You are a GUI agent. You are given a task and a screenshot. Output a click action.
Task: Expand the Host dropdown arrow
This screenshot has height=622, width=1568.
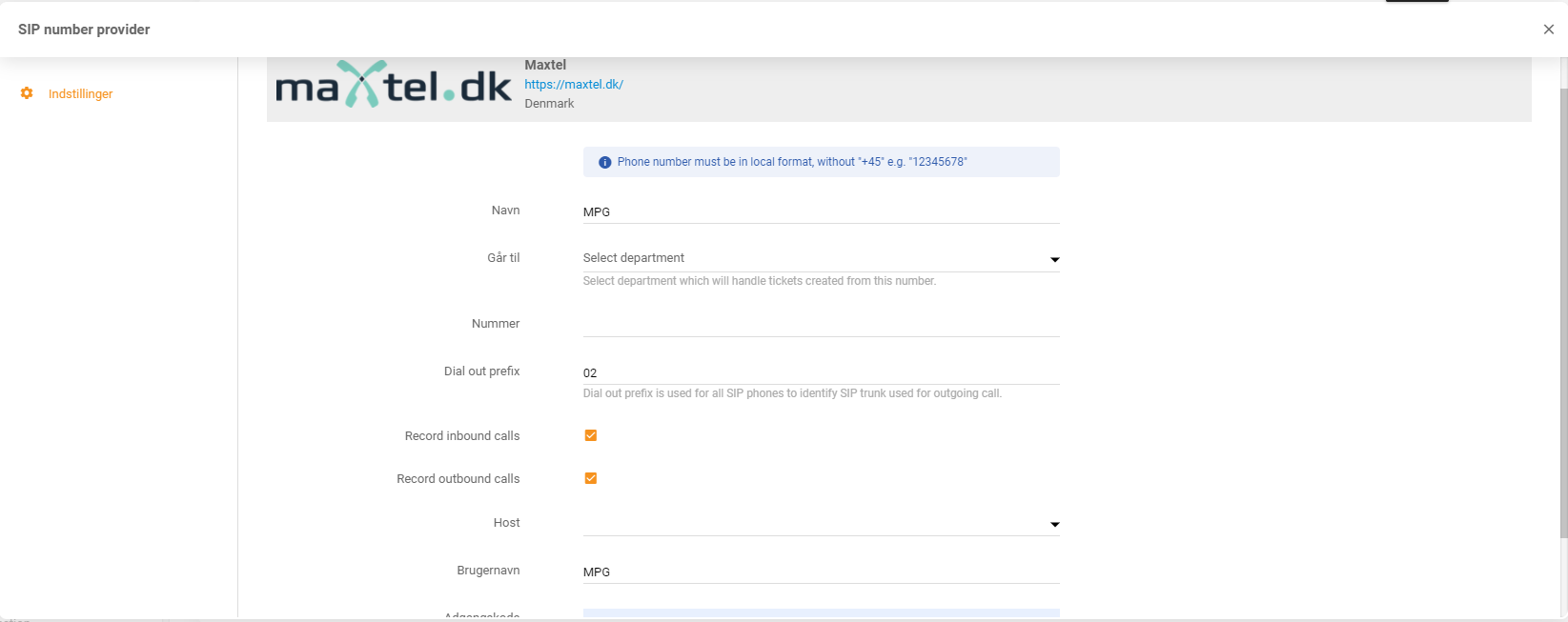pyautogui.click(x=1054, y=524)
